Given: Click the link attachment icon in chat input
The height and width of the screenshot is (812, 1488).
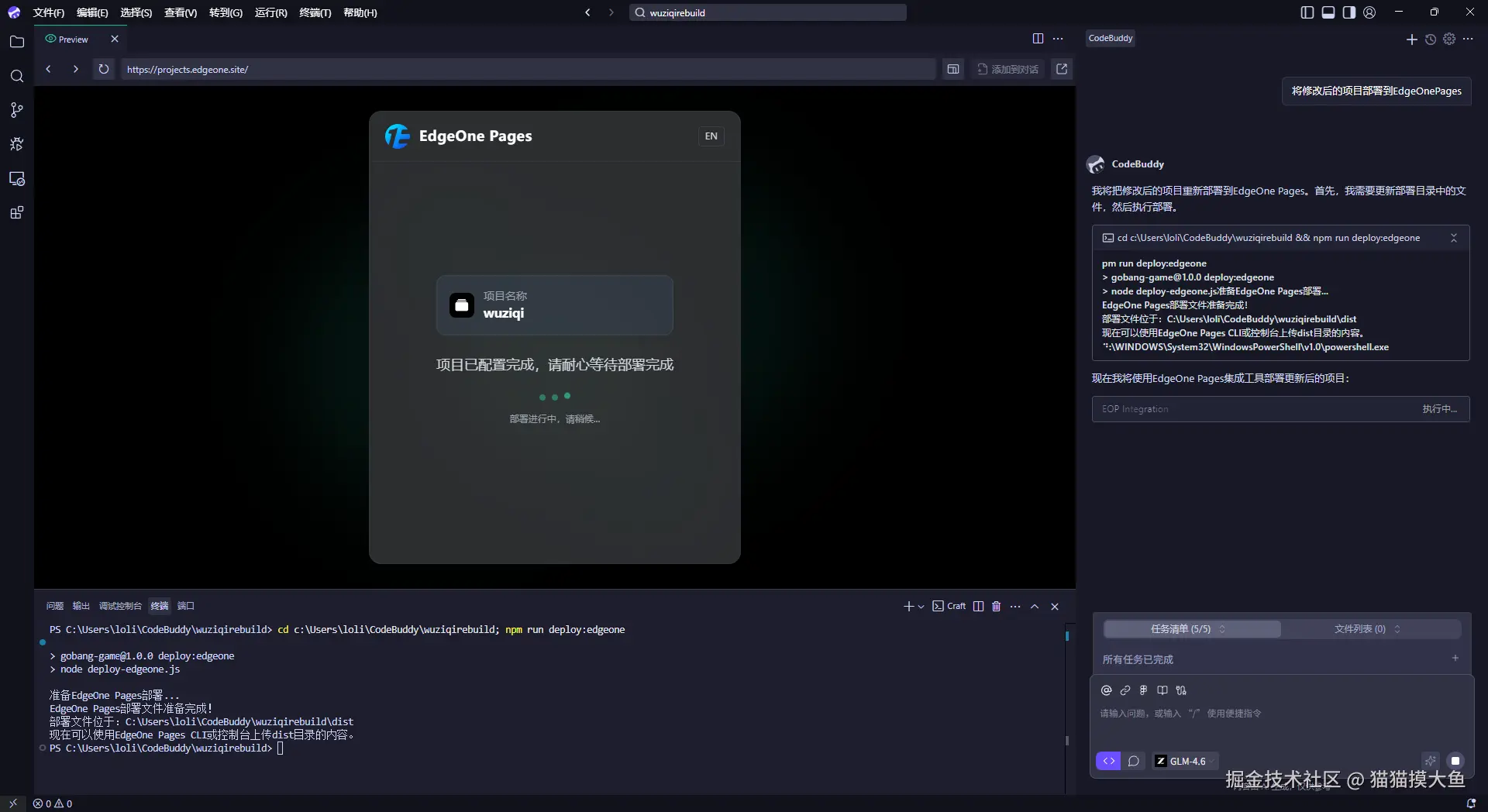Looking at the screenshot, I should 1125,690.
